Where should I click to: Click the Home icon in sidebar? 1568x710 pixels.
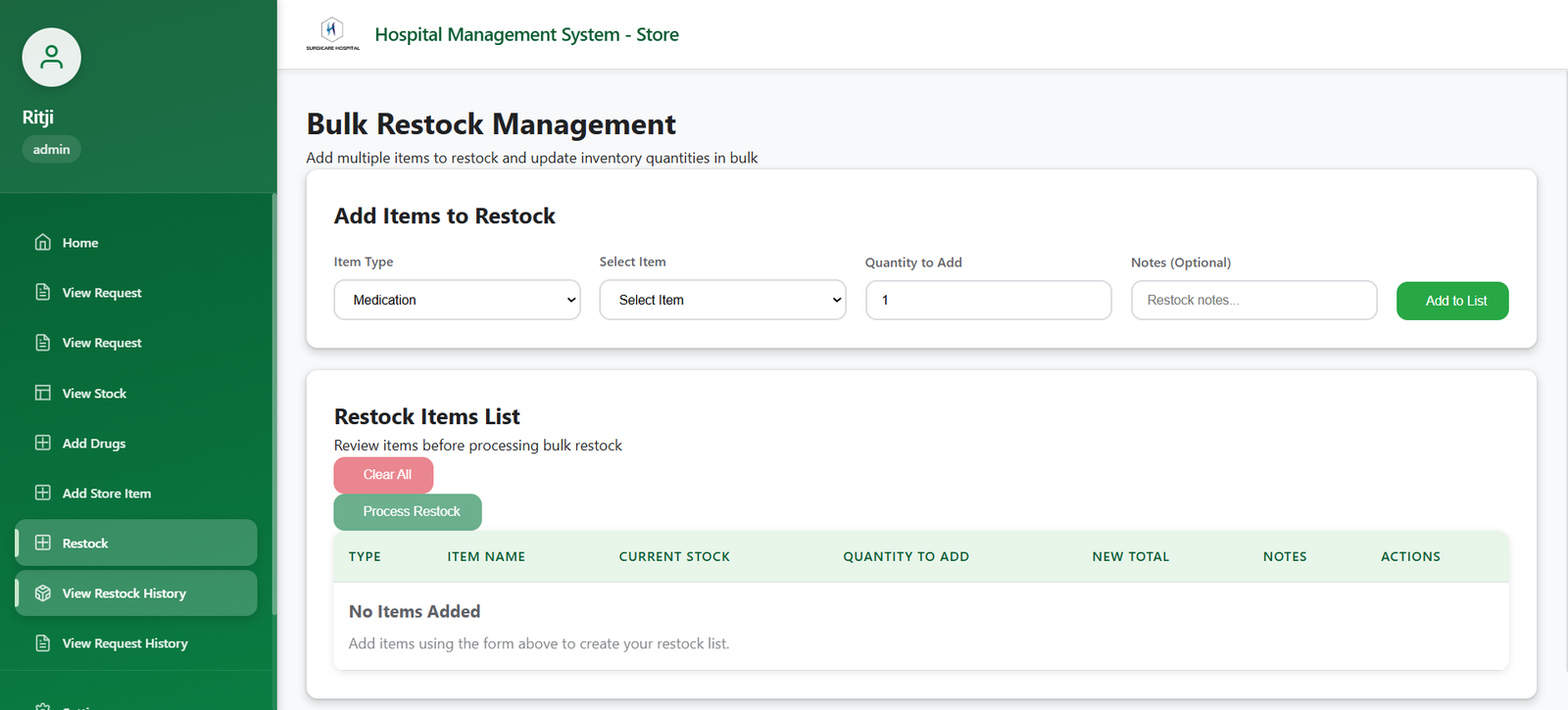click(43, 242)
